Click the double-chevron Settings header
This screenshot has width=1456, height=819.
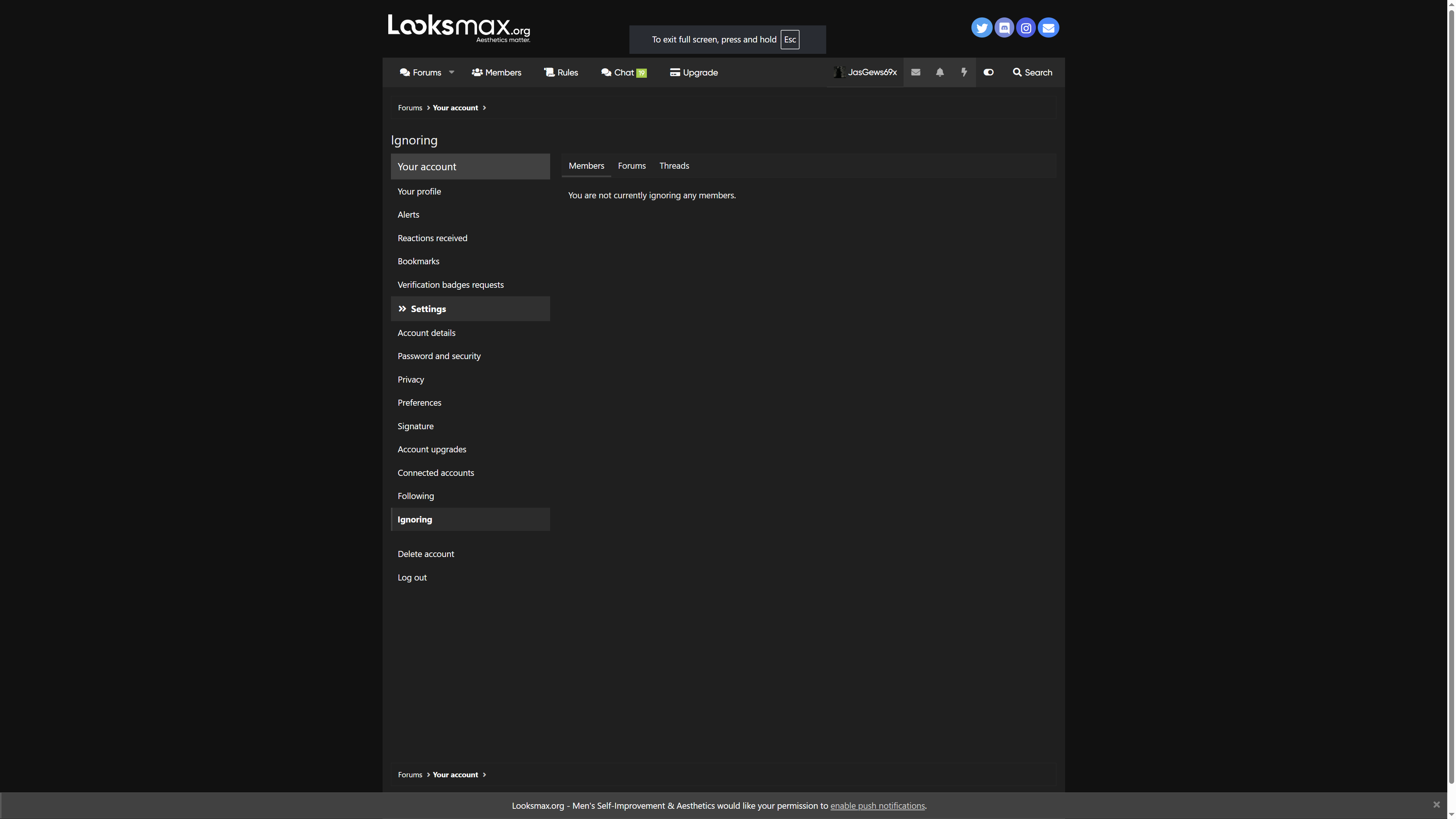[x=428, y=309]
